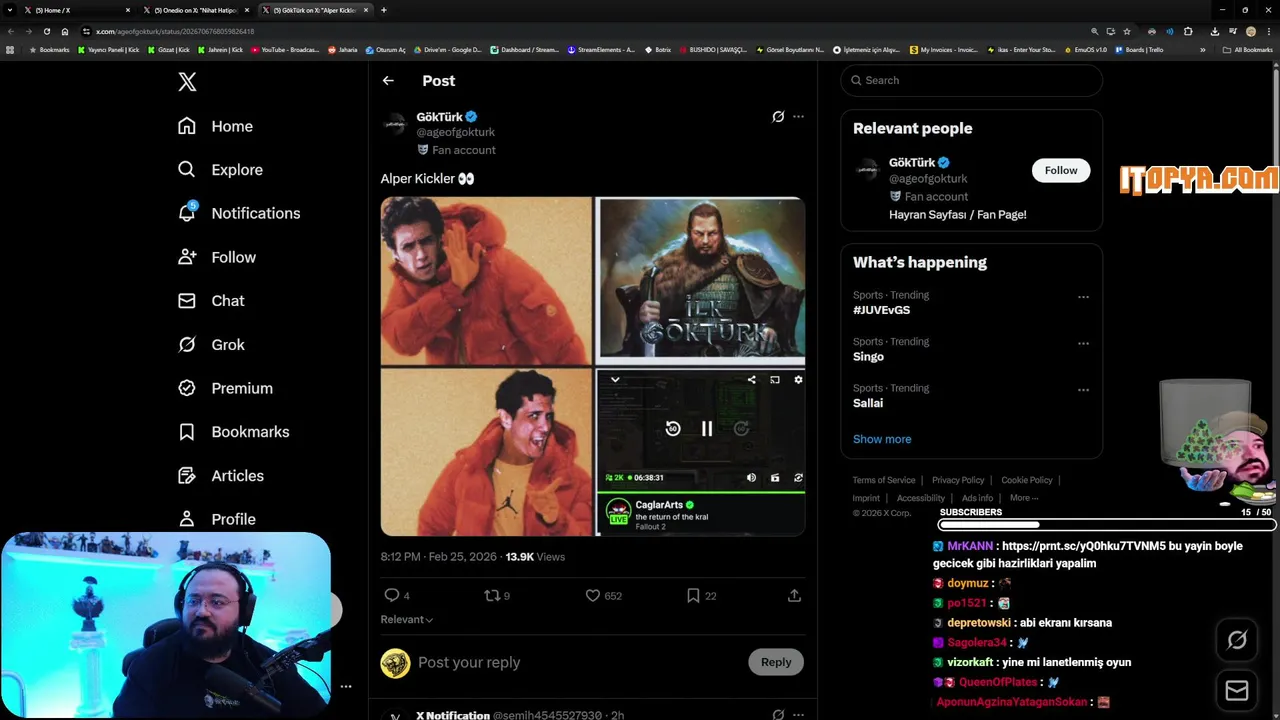Open the YouTube Broadcast bookmark

[285, 49]
